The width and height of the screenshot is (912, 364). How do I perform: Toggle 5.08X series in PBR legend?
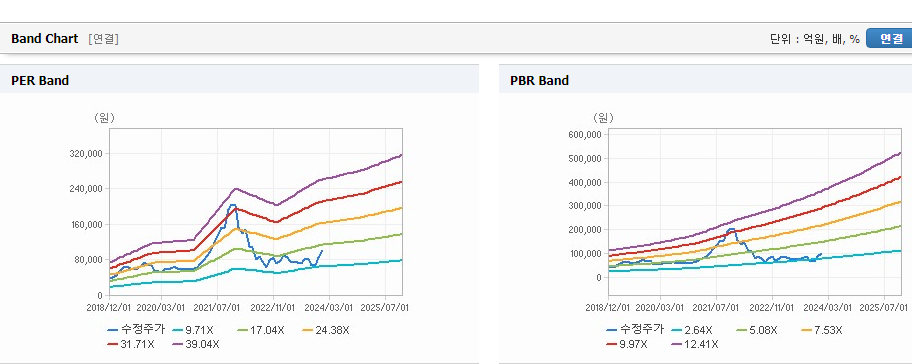click(757, 330)
